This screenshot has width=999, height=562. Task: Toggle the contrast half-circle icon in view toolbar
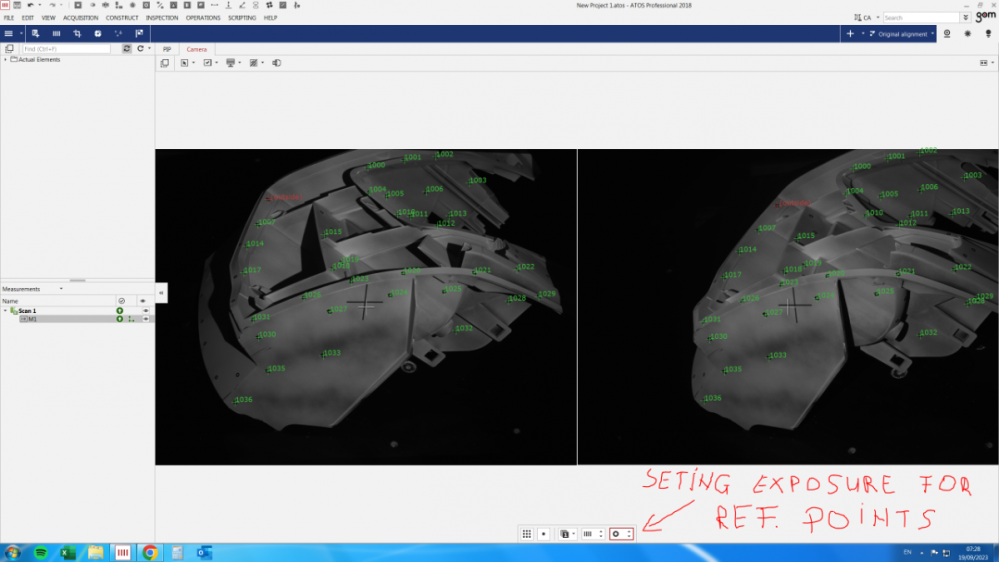[x=277, y=63]
